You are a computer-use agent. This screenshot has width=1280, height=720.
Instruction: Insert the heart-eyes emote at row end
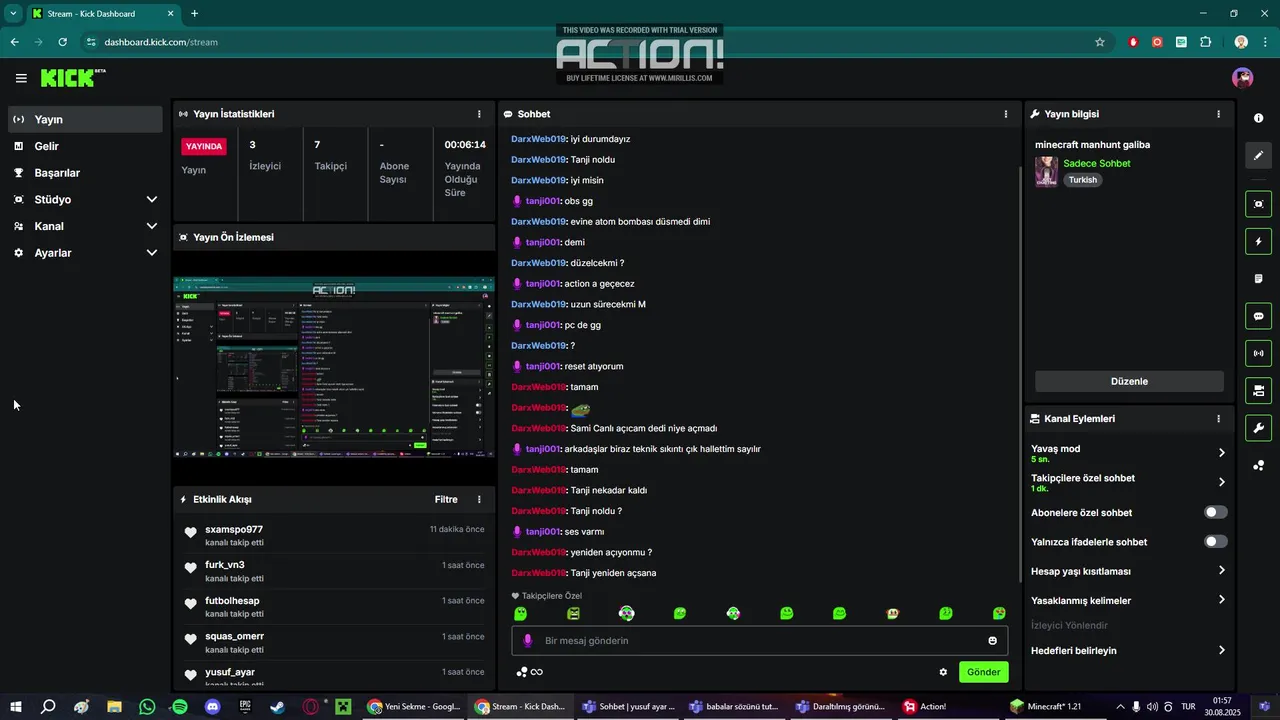coord(999,613)
